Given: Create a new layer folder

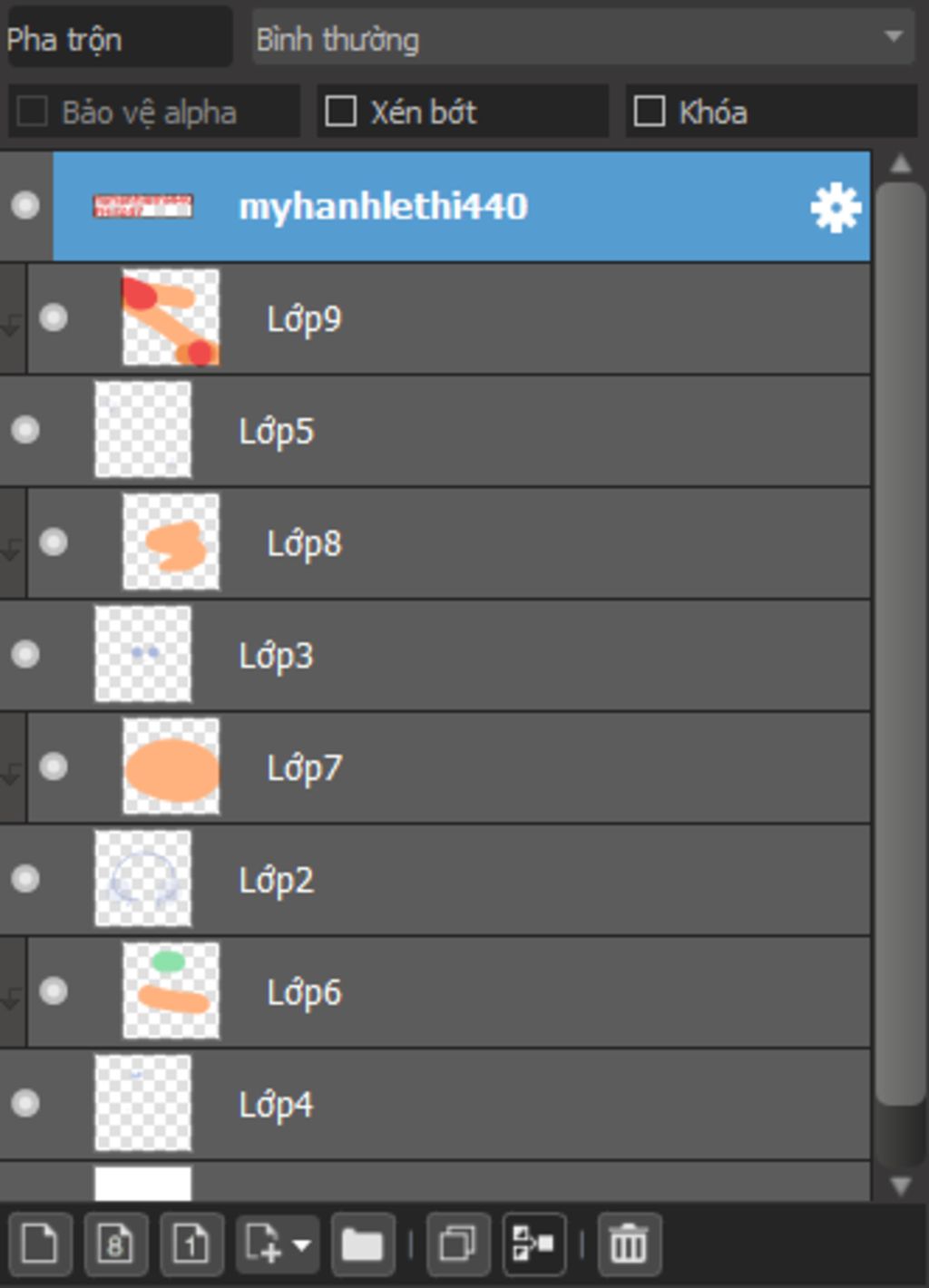Looking at the screenshot, I should (x=363, y=1243).
